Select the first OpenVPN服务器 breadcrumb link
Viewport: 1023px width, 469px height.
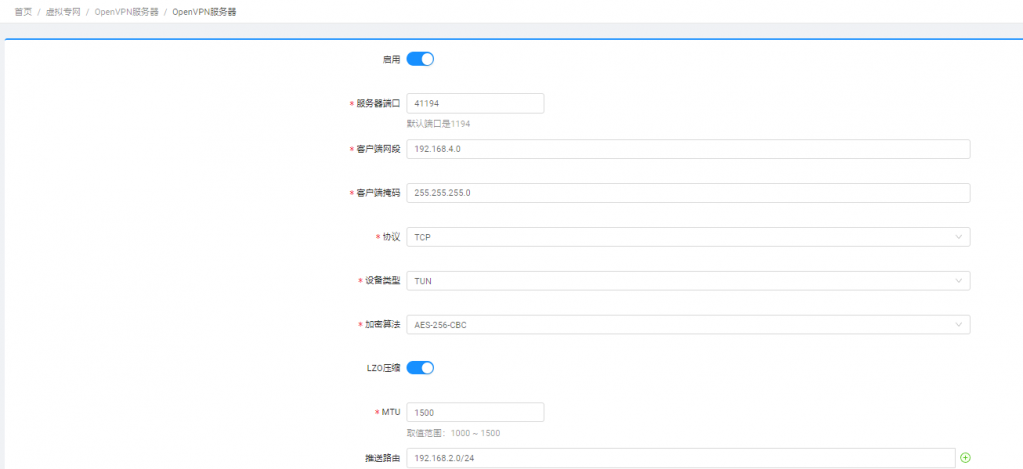[127, 11]
